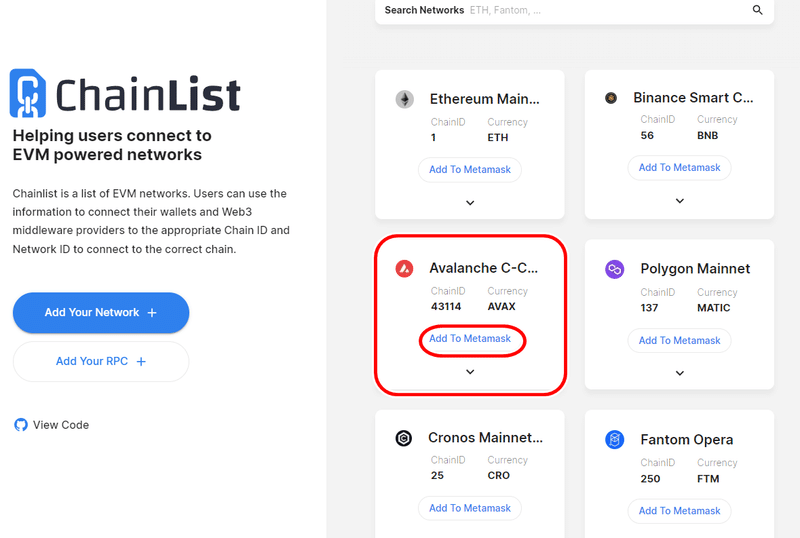Click the Add Your Network button
Viewport: 800px width, 538px height.
(x=101, y=312)
